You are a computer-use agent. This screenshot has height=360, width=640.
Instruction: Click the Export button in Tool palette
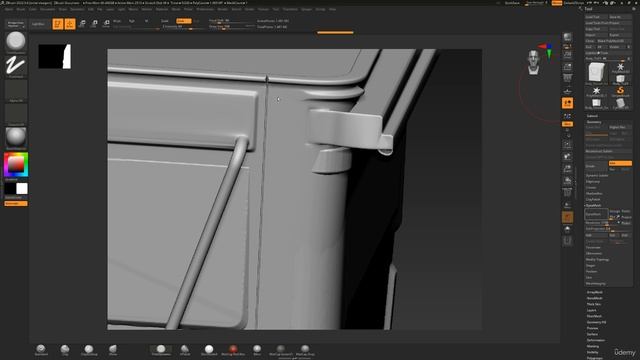point(620,35)
